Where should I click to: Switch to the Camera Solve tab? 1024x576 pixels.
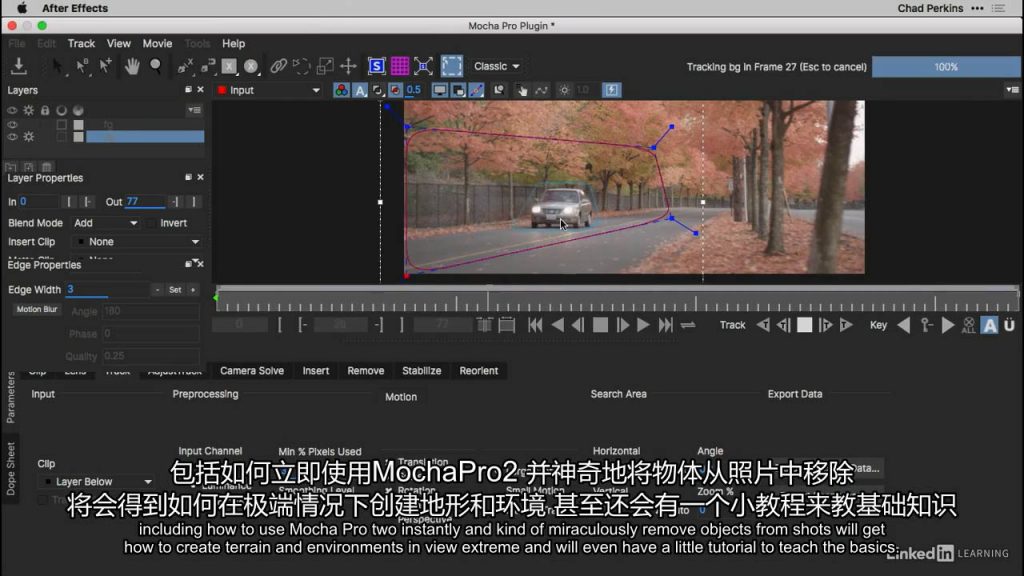[x=252, y=371]
